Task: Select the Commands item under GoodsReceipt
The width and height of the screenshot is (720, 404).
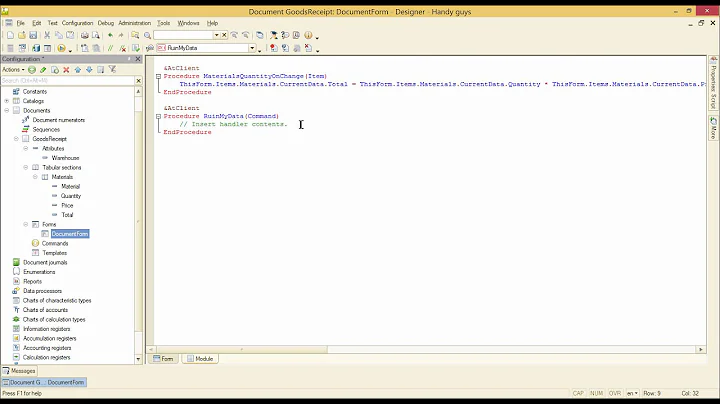Action: coord(55,243)
